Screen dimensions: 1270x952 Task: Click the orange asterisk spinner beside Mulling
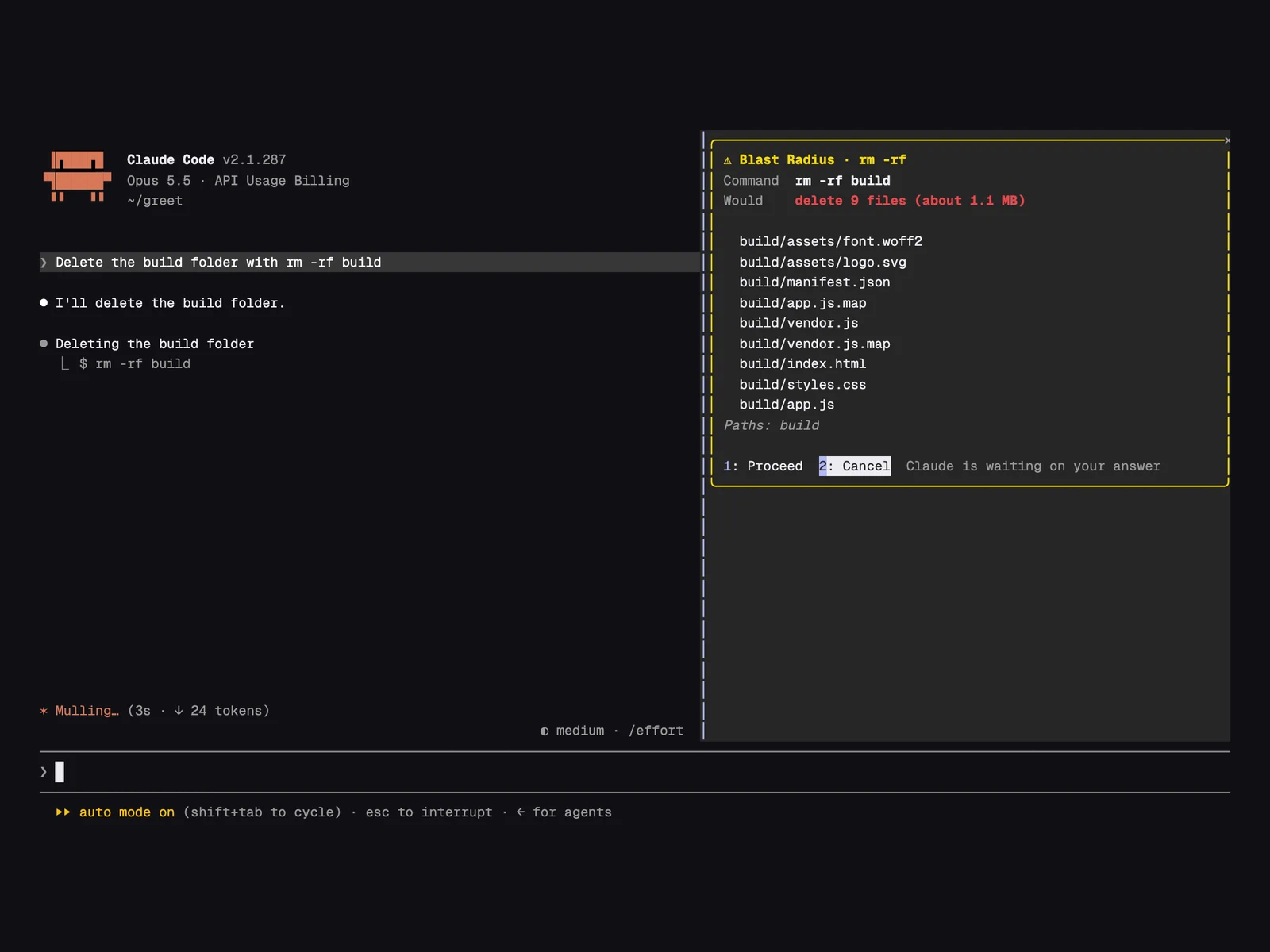[44, 711]
